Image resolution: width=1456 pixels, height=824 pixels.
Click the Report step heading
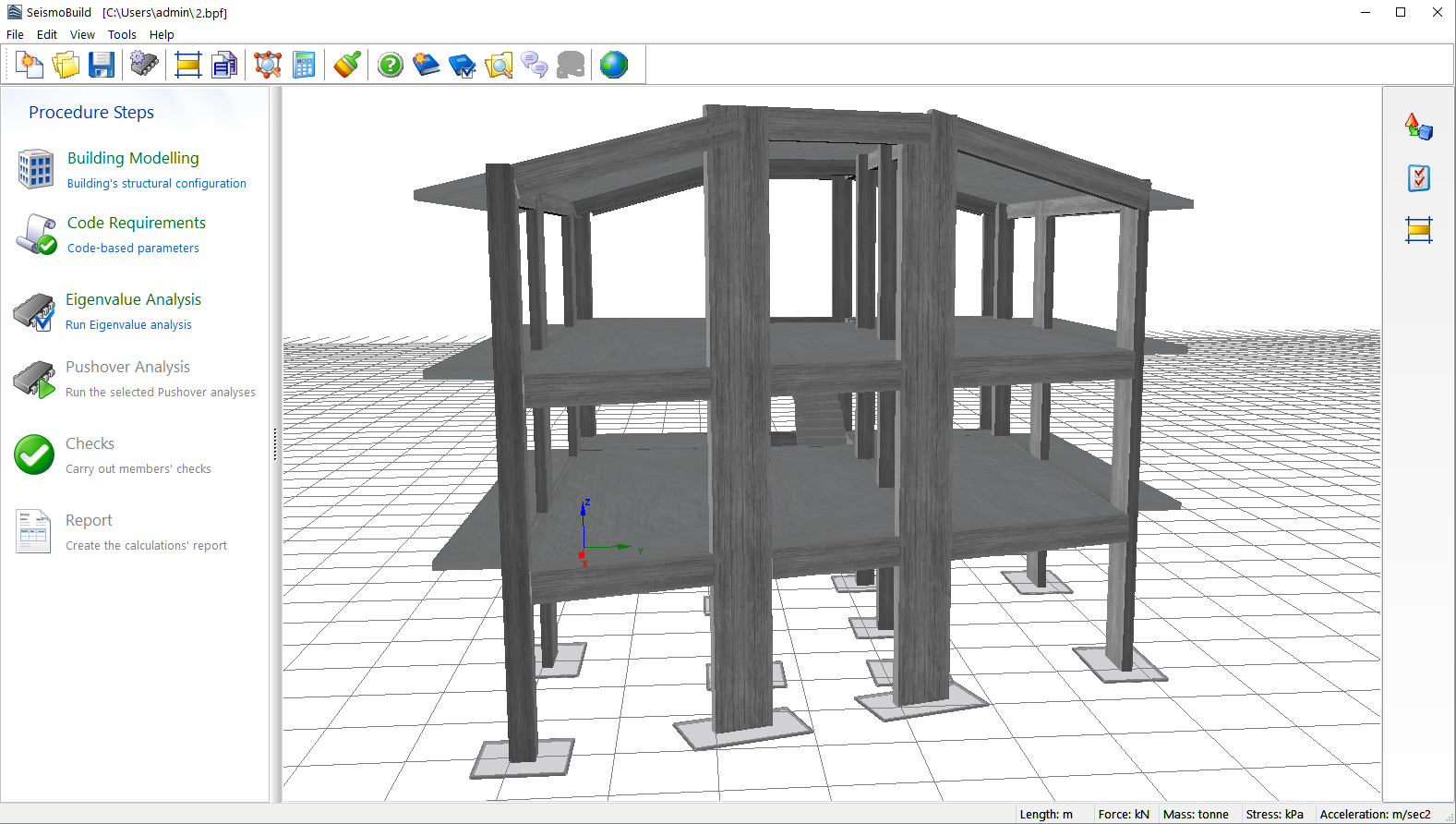pos(89,520)
